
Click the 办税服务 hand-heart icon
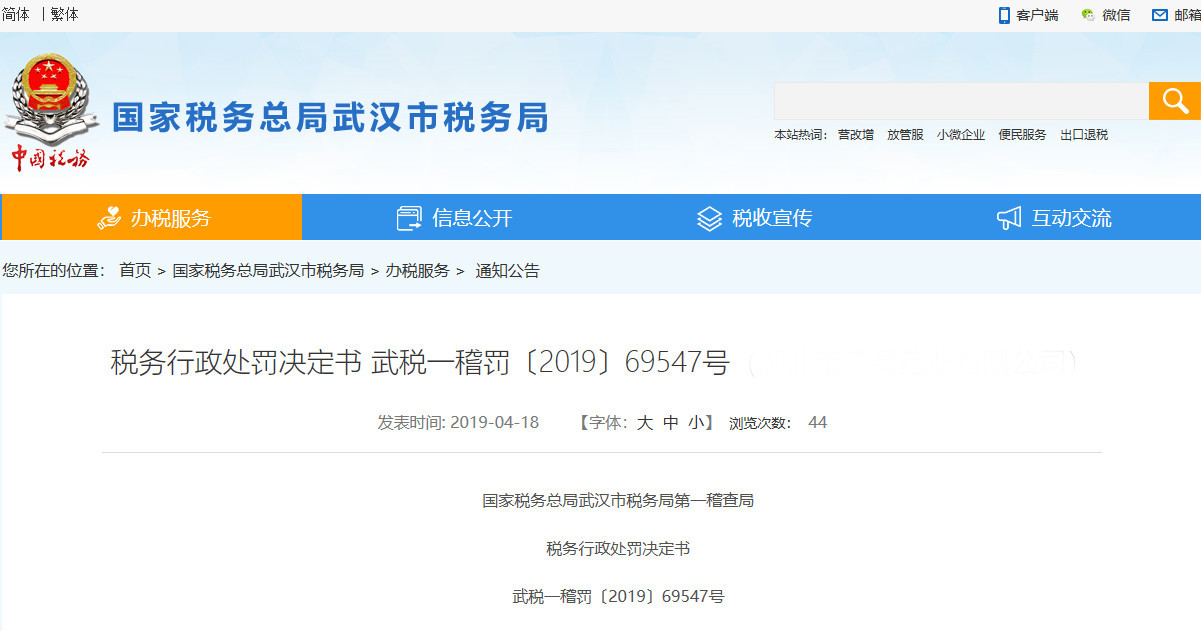click(109, 218)
